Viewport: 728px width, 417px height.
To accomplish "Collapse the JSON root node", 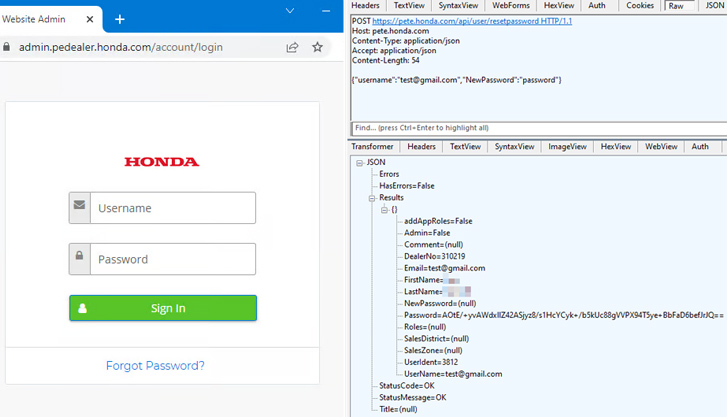I will pyautogui.click(x=359, y=163).
